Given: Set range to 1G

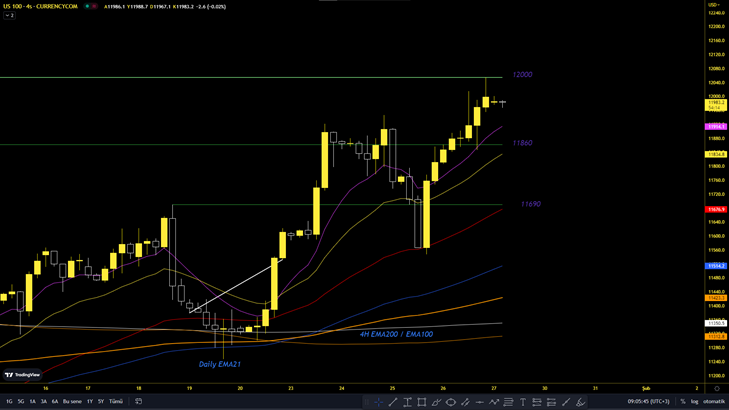Looking at the screenshot, I should click(9, 401).
